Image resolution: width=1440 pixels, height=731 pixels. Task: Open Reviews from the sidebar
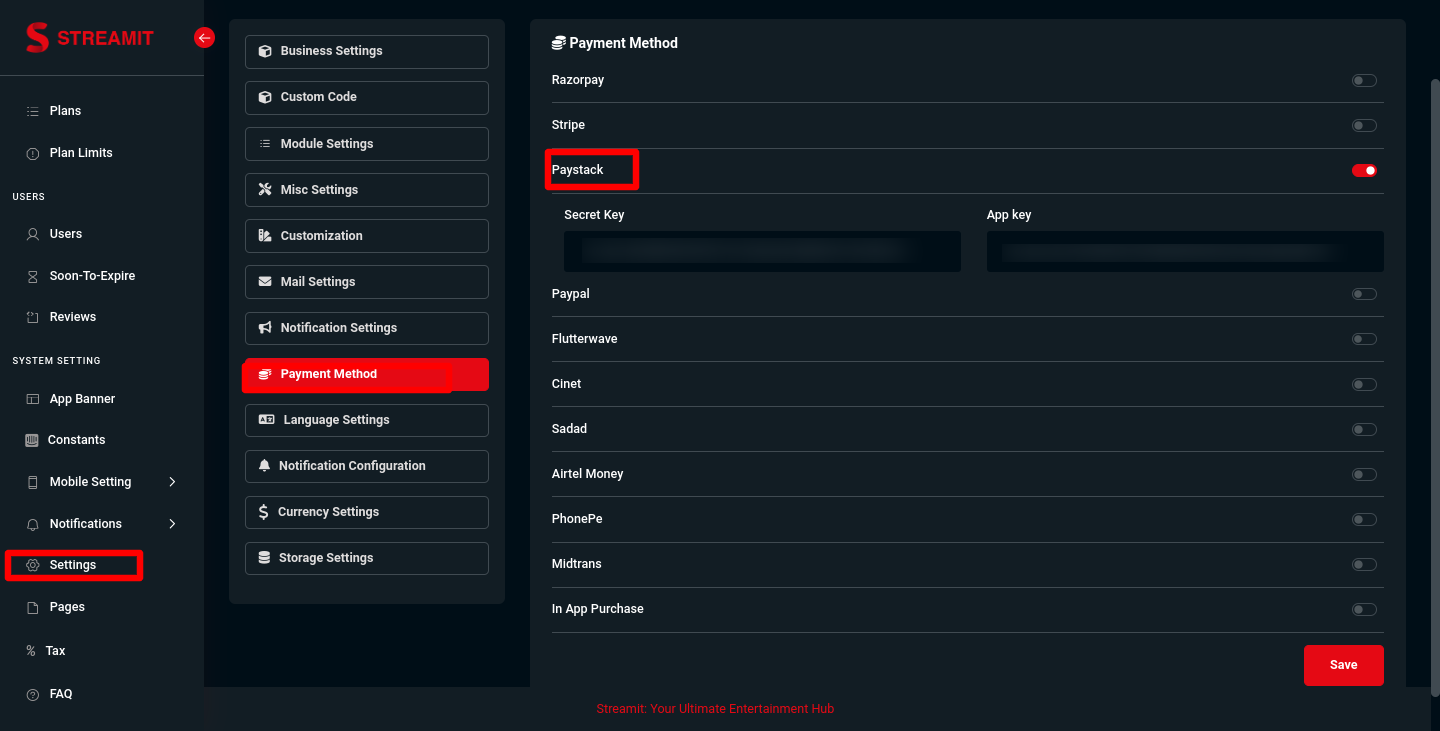tap(73, 317)
